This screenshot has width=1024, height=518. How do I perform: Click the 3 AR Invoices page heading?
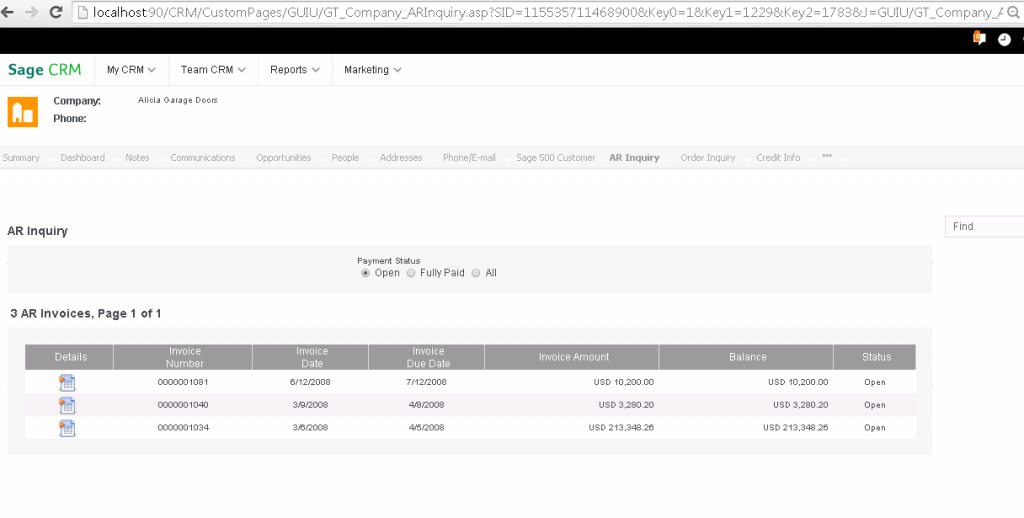[x=86, y=314]
